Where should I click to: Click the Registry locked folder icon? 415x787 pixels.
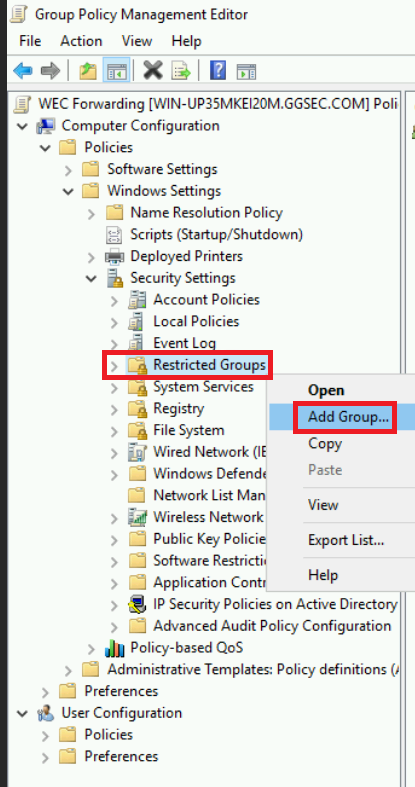(x=137, y=409)
